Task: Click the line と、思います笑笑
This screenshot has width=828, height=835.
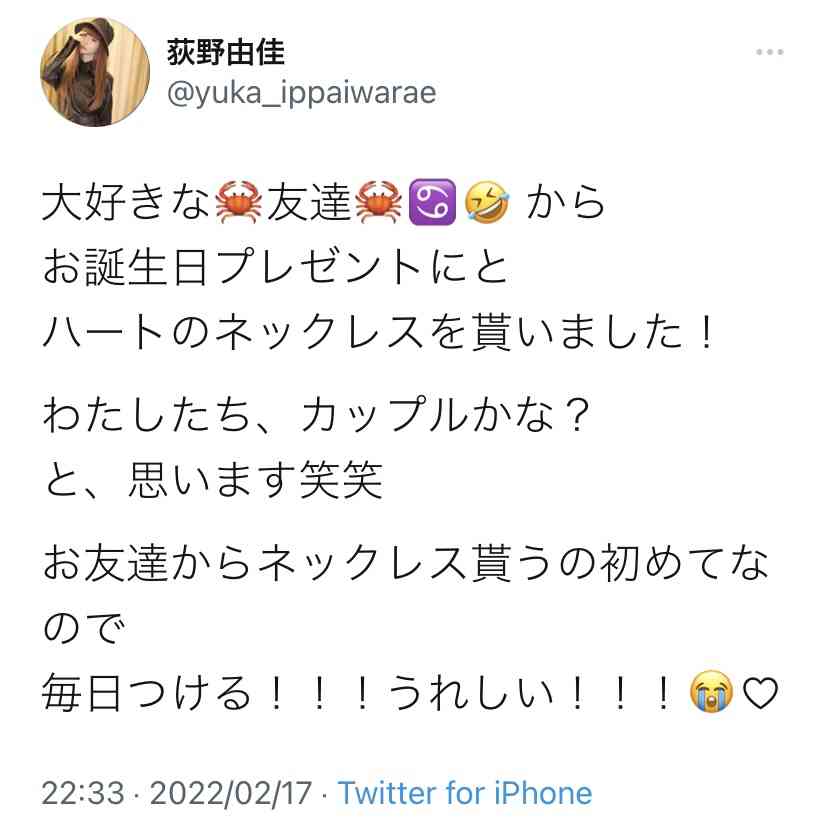Action: [x=212, y=479]
